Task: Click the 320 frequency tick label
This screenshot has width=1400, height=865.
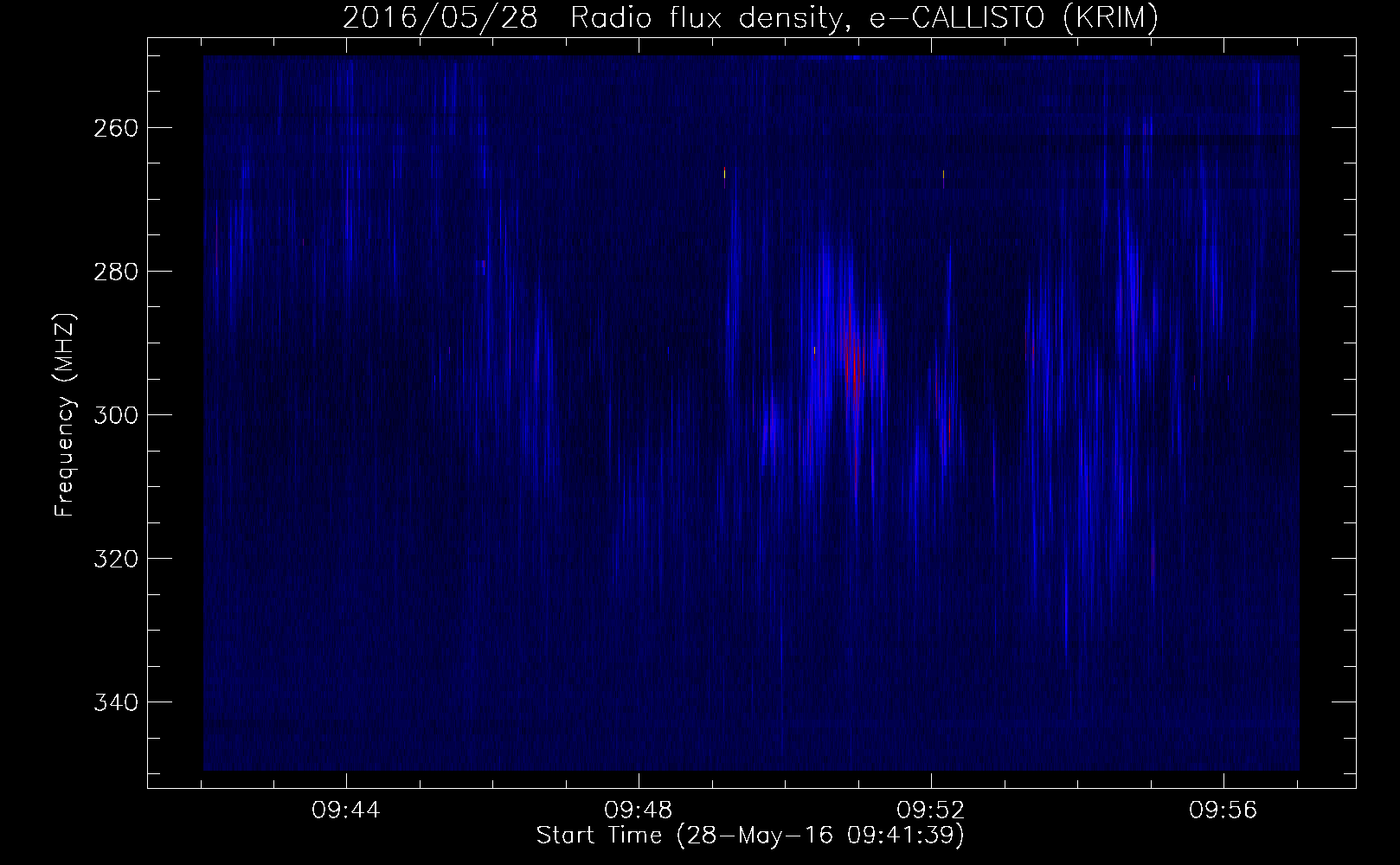Action: tap(114, 559)
